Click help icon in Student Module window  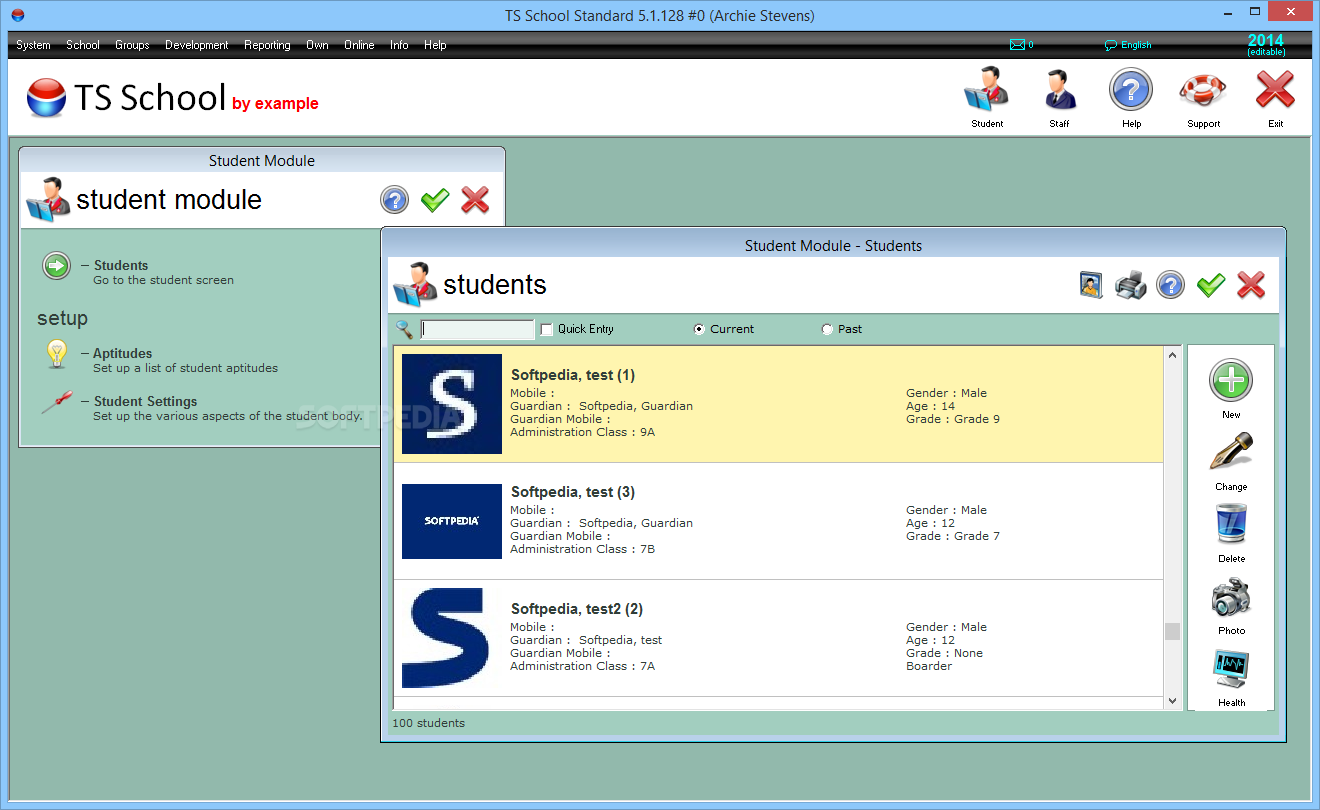tap(395, 200)
